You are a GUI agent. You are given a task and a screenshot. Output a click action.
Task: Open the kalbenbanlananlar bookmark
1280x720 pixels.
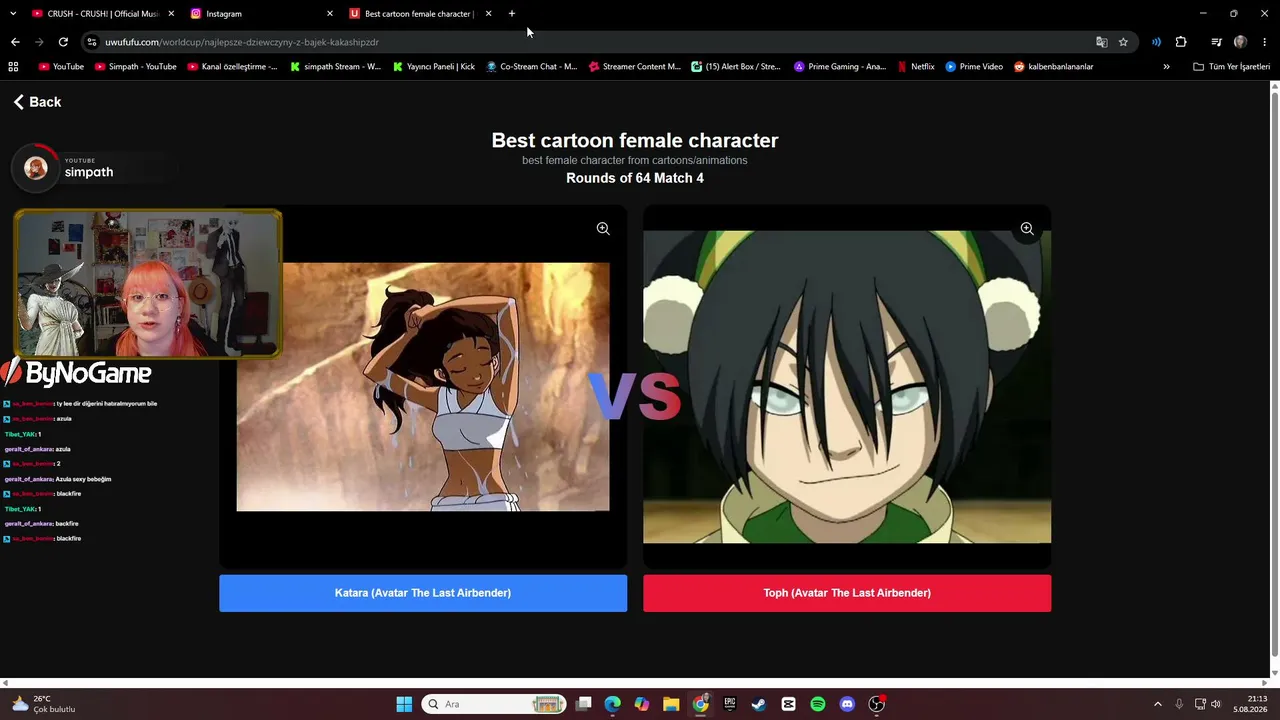point(1054,67)
